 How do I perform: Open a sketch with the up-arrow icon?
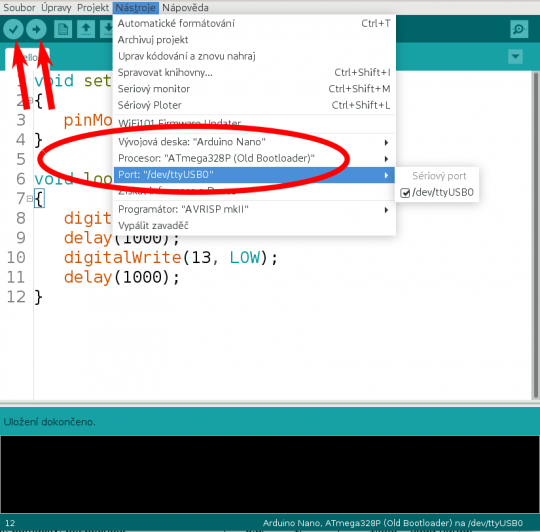[x=86, y=29]
